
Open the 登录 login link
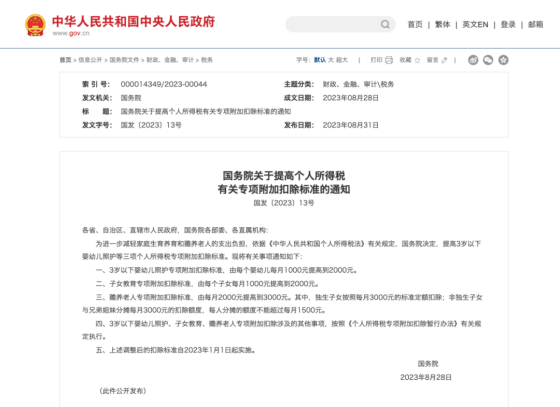click(508, 25)
